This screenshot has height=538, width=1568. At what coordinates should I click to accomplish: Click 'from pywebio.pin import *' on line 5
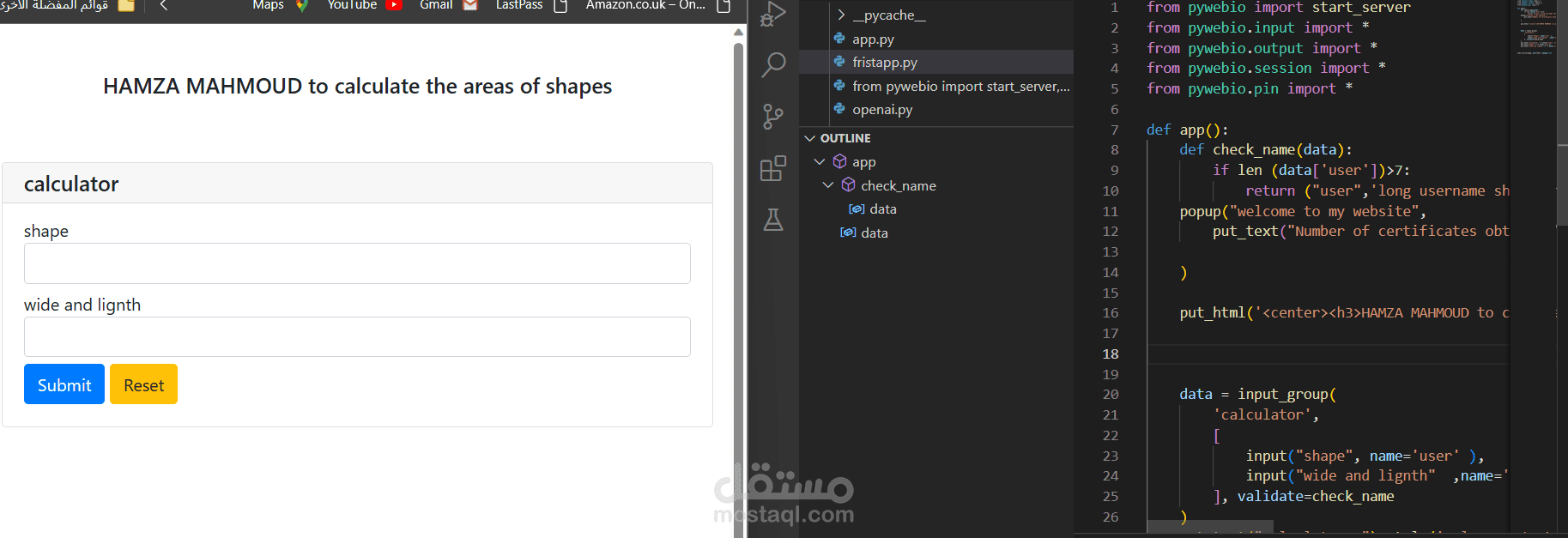(x=1250, y=88)
